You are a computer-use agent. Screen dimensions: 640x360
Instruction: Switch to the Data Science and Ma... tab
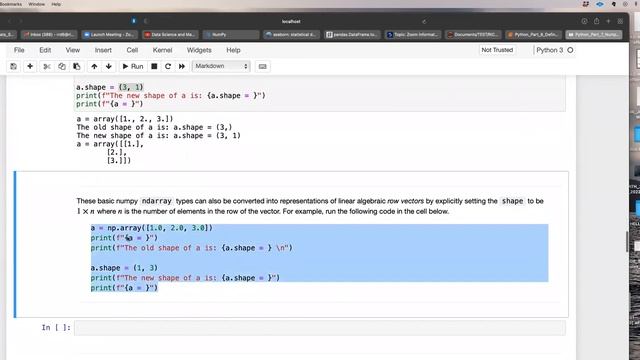click(170, 35)
